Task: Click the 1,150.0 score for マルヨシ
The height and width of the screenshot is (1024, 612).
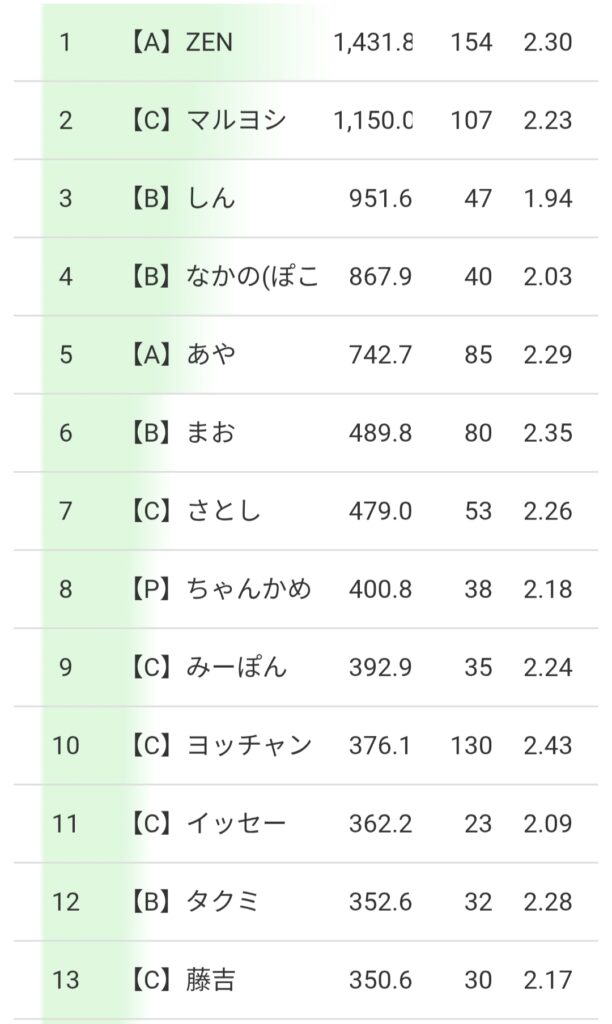Action: click(x=374, y=121)
